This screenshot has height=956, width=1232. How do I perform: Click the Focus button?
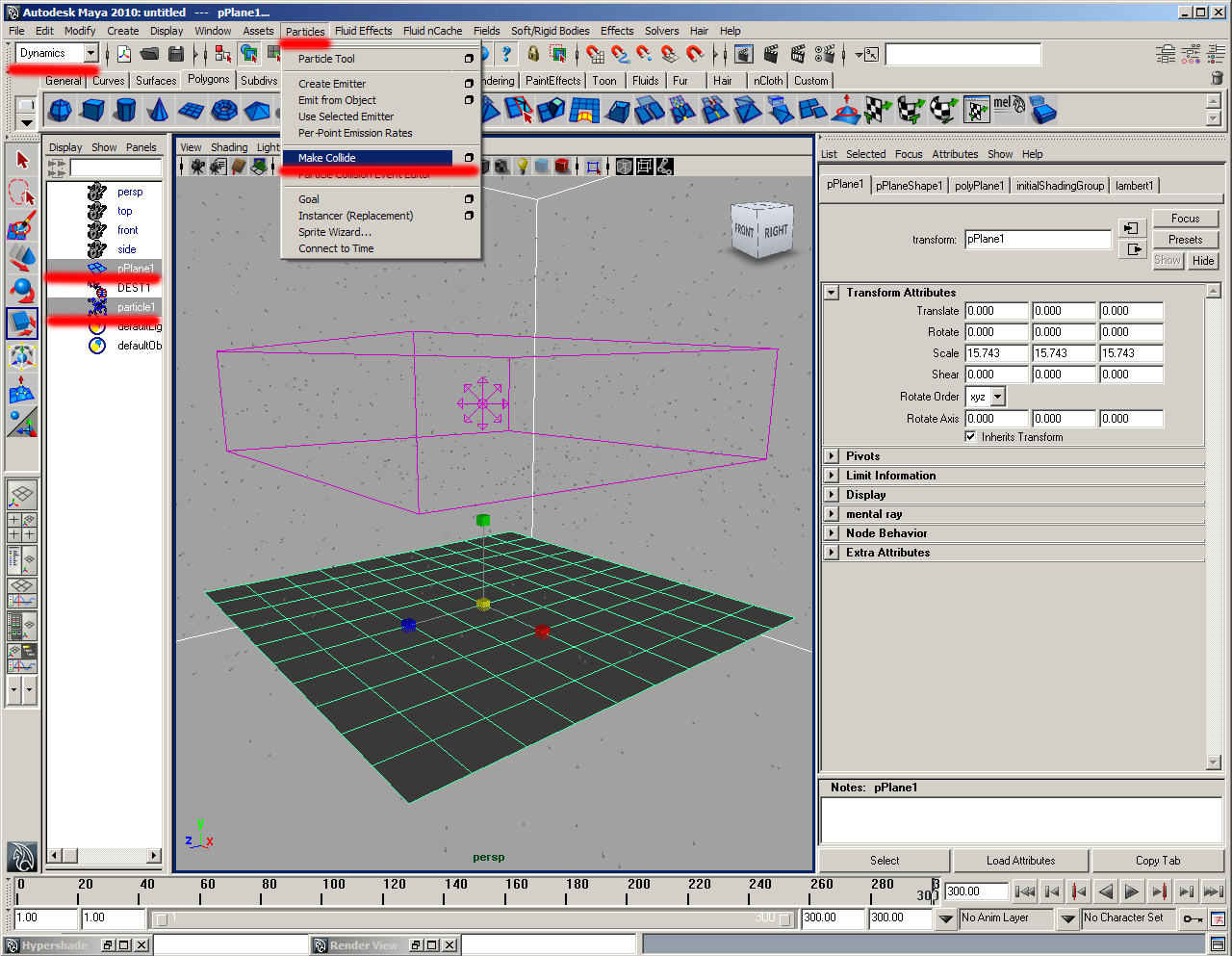click(1185, 219)
